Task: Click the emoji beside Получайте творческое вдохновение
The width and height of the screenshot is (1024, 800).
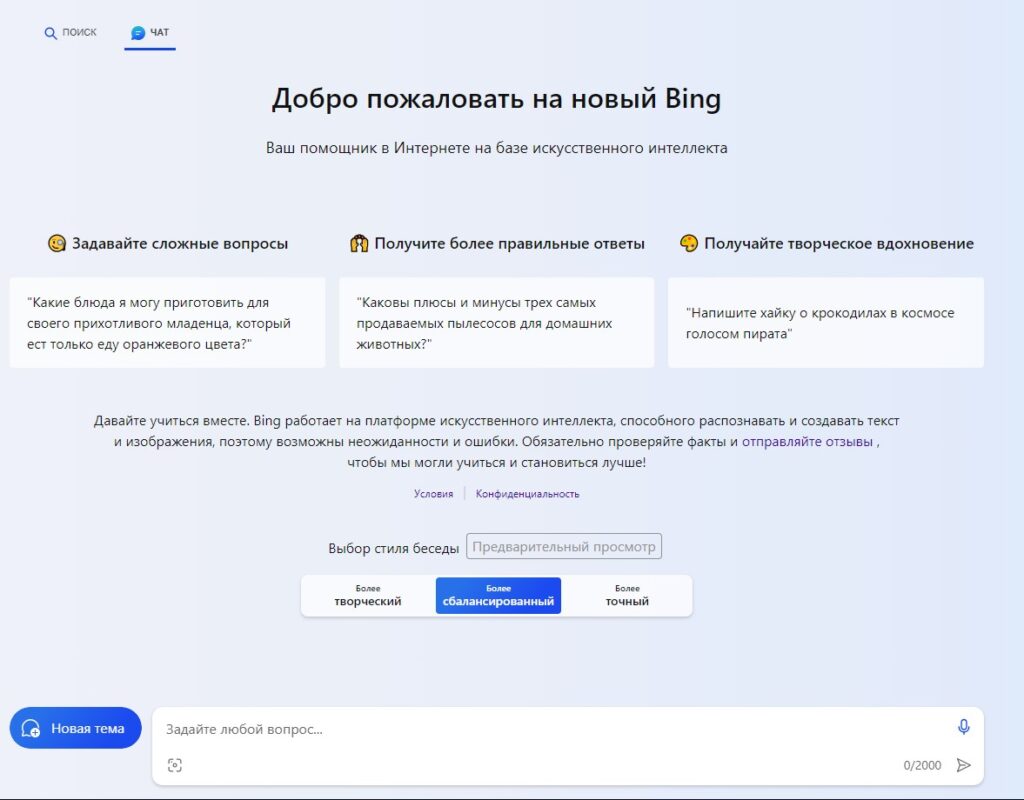Action: coord(691,242)
